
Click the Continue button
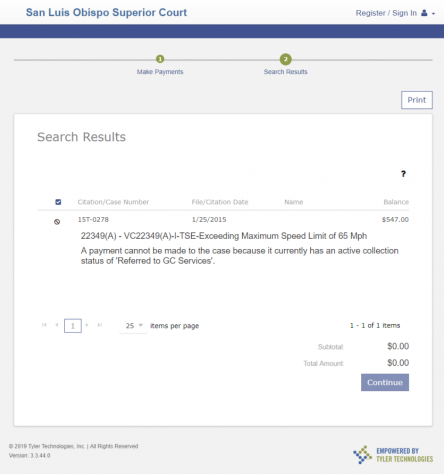tap(385, 382)
